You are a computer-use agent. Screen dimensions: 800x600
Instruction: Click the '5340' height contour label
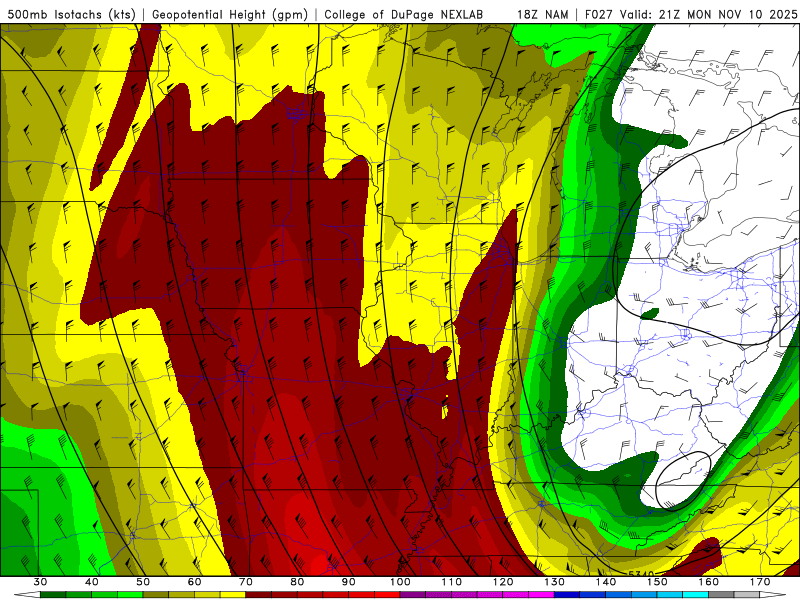coord(640,574)
